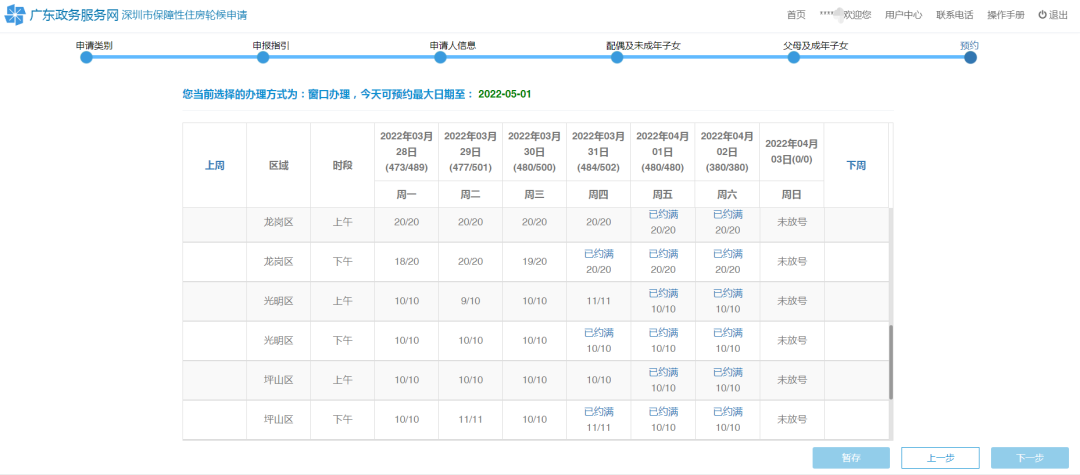Click the table's vertical scrollbar thumb

point(891,362)
